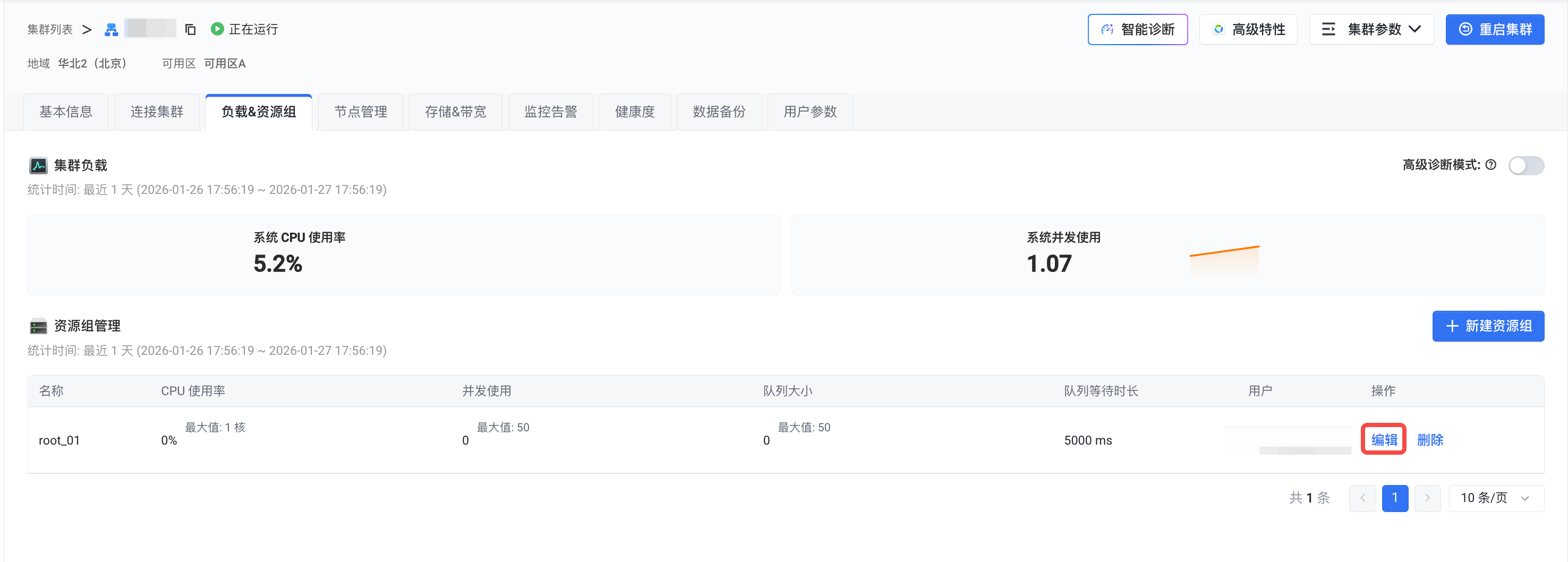This screenshot has width=1568, height=562.
Task: Click the help icon beside 高级诊断模式
Action: tap(1490, 164)
